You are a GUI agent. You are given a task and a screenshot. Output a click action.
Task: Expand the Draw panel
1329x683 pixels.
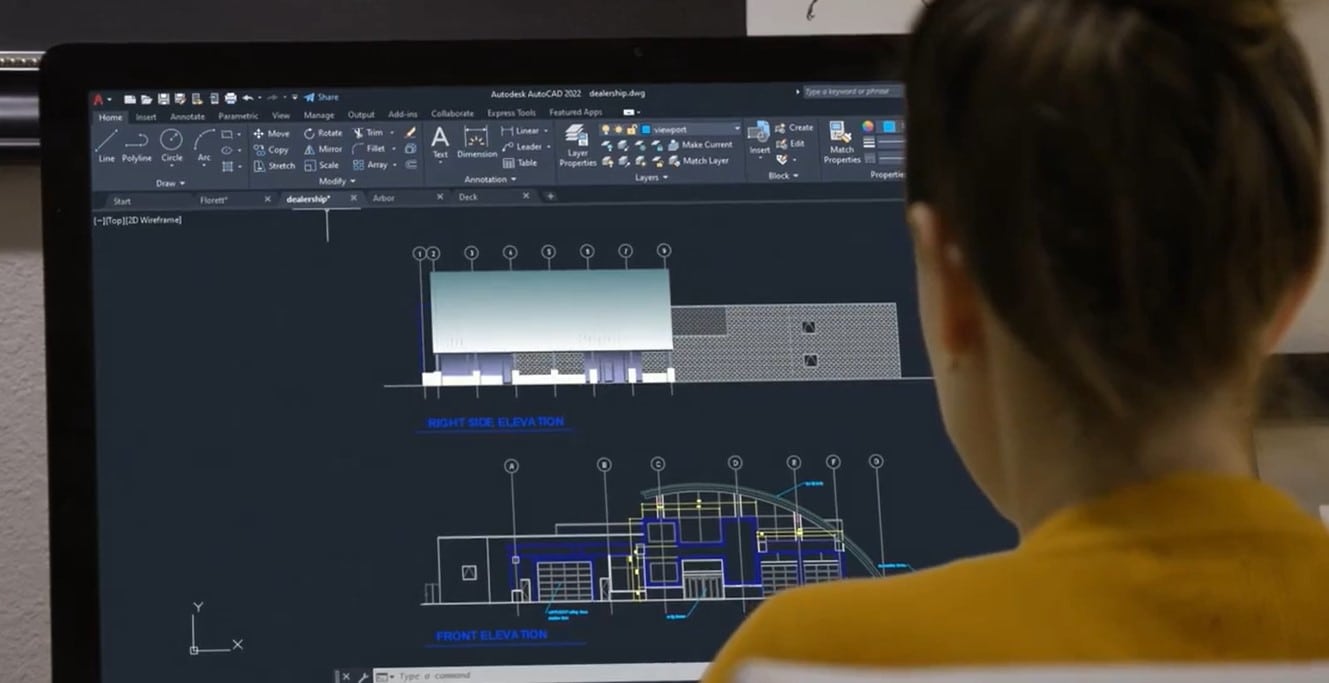click(169, 183)
